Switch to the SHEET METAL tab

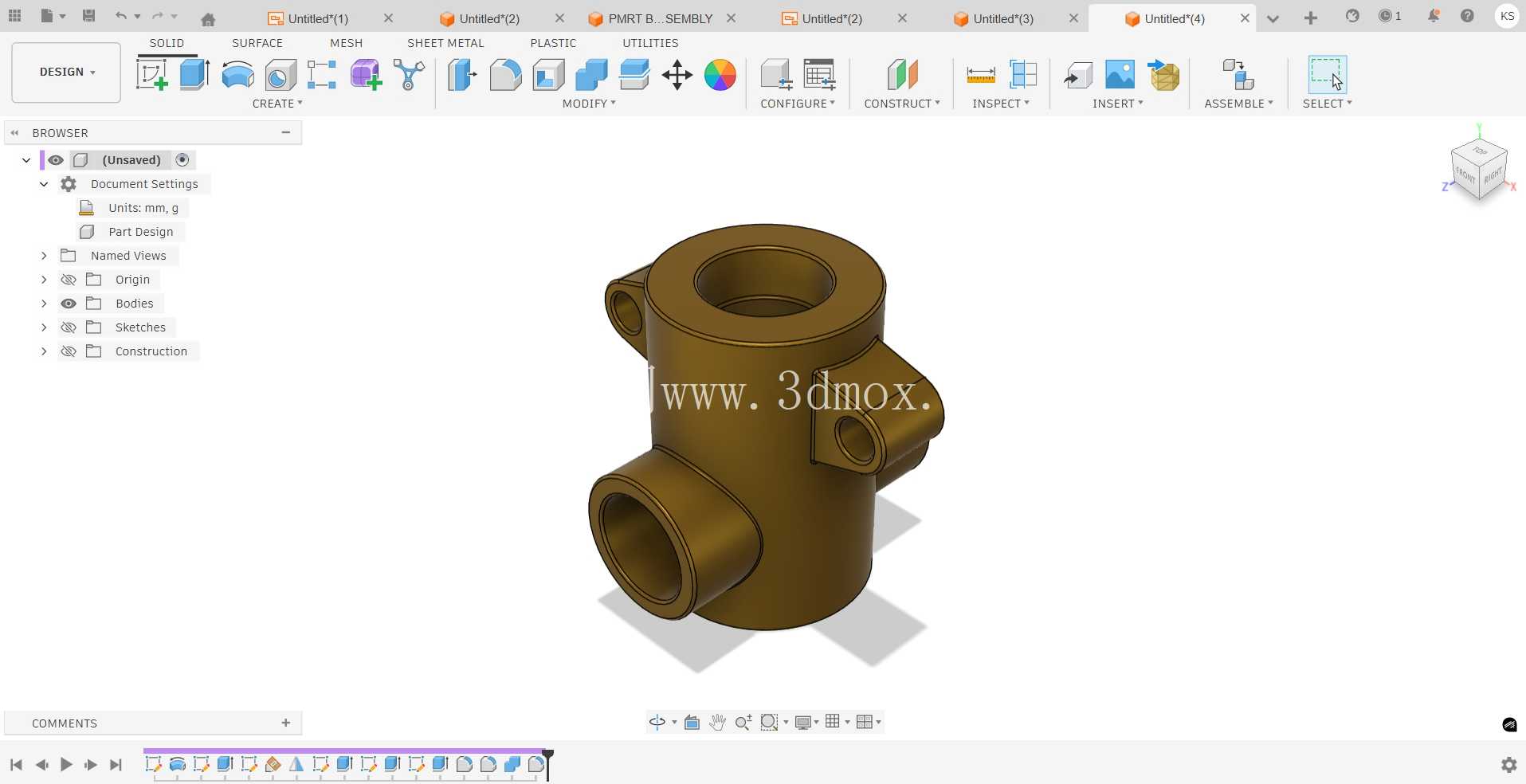point(445,43)
